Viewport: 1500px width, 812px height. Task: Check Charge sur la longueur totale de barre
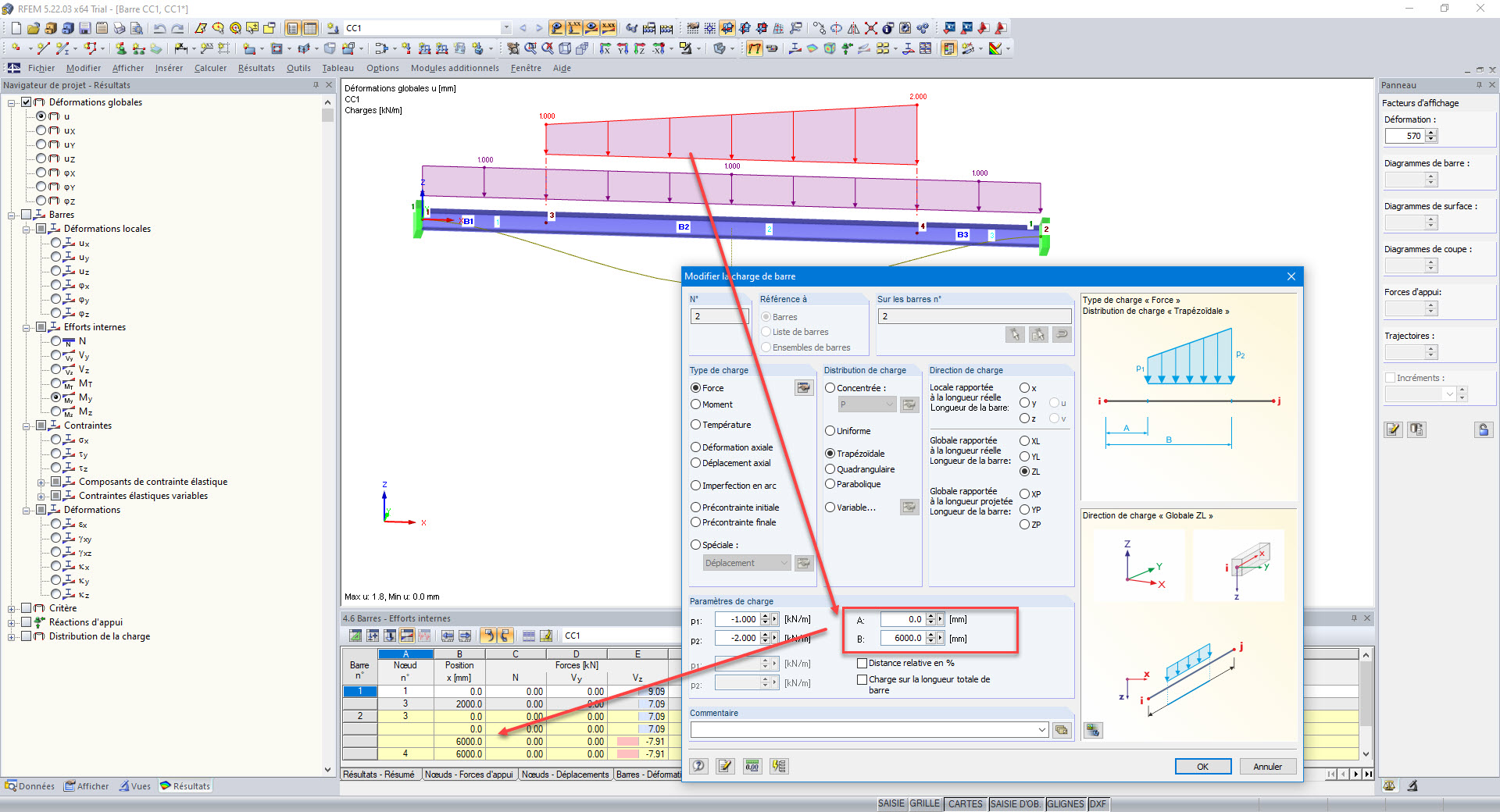click(862, 679)
